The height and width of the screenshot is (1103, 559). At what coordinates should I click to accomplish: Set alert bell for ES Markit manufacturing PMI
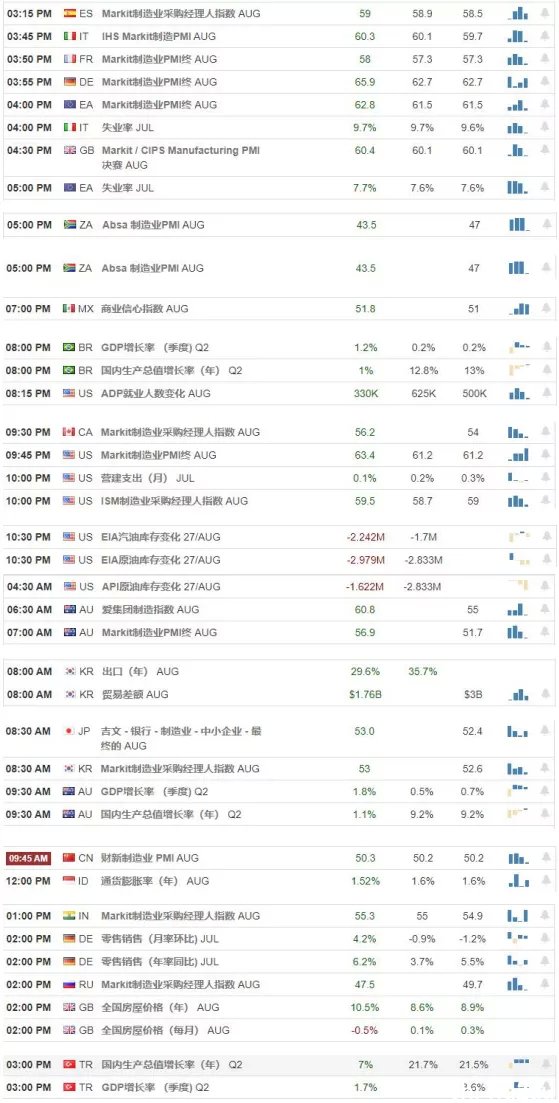pyautogui.click(x=546, y=13)
